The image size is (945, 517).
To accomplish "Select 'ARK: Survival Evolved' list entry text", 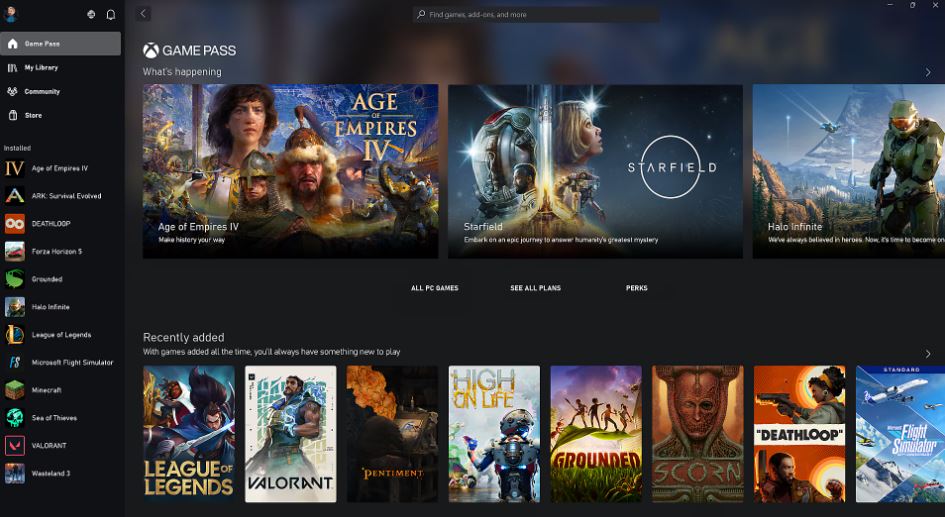I will click(66, 196).
